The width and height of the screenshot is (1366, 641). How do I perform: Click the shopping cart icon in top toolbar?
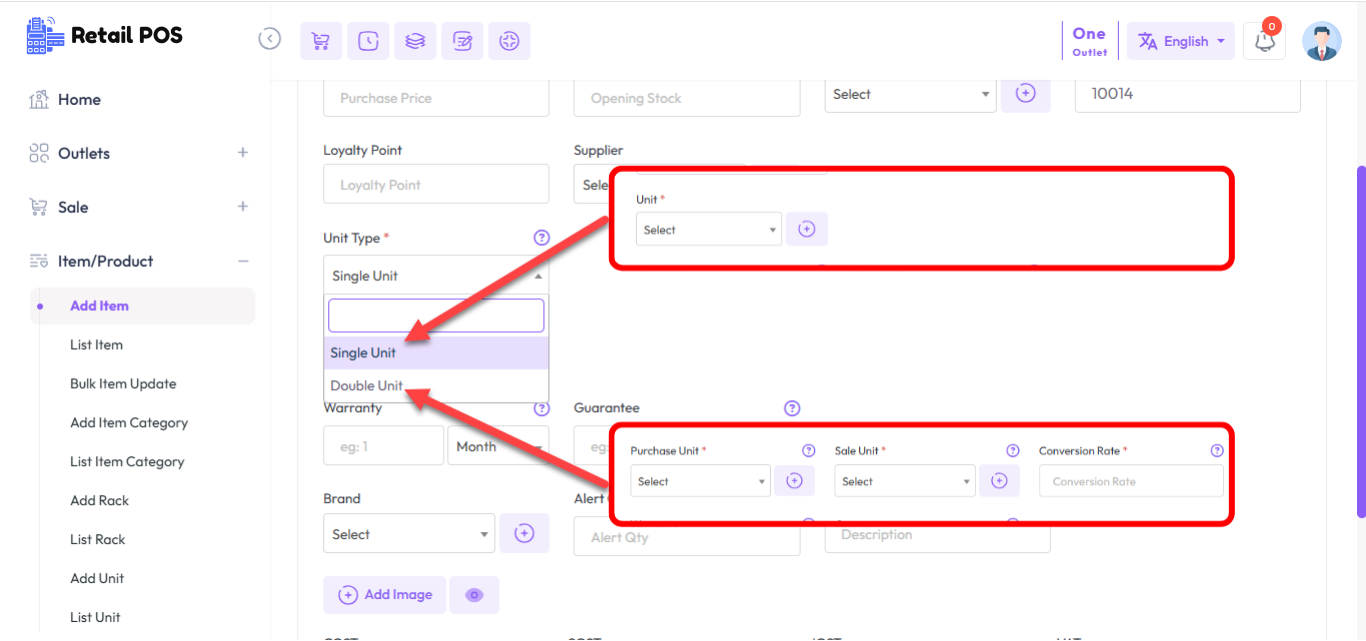coord(321,41)
